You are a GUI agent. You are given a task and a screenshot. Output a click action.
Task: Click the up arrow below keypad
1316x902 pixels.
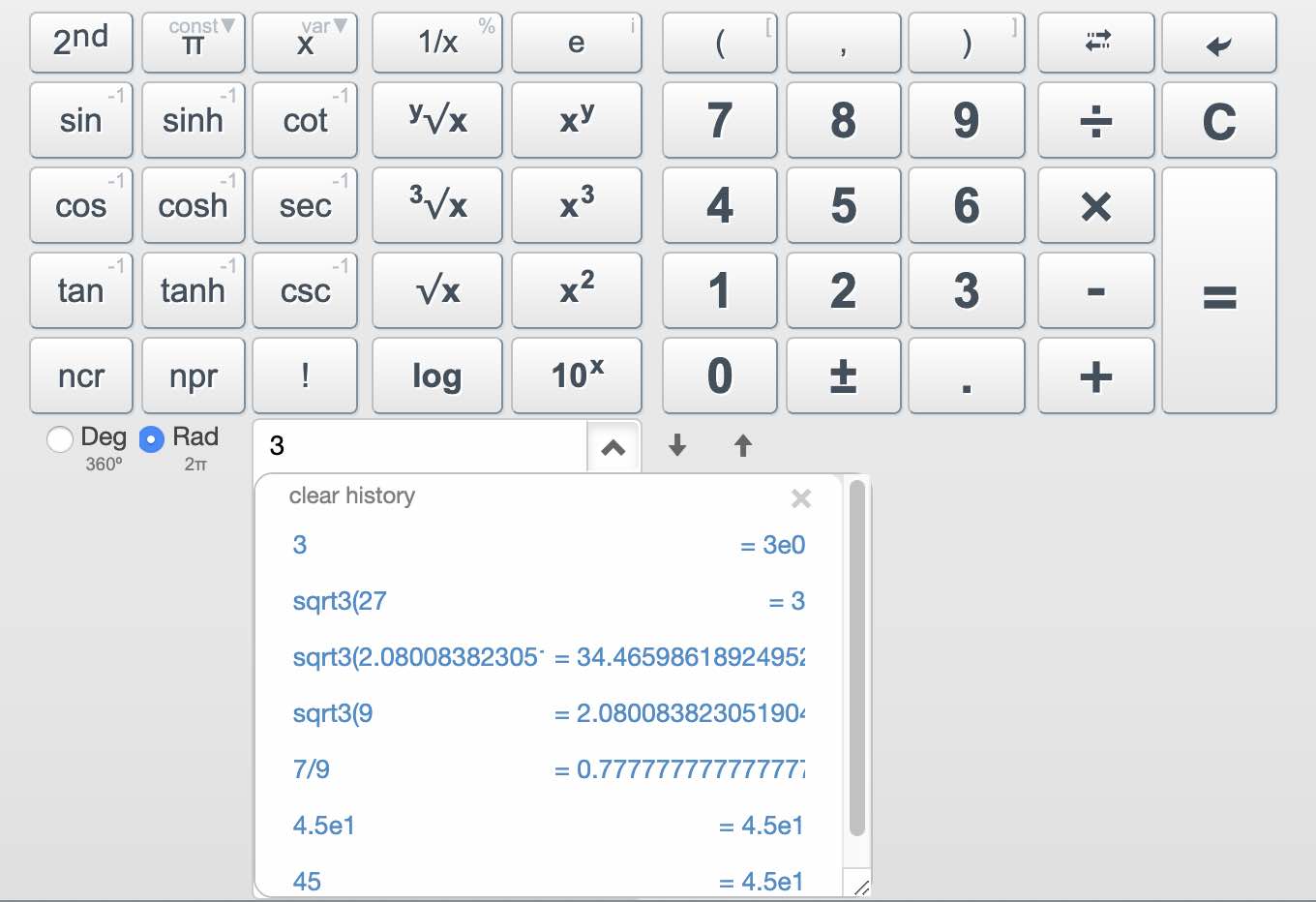point(742,445)
